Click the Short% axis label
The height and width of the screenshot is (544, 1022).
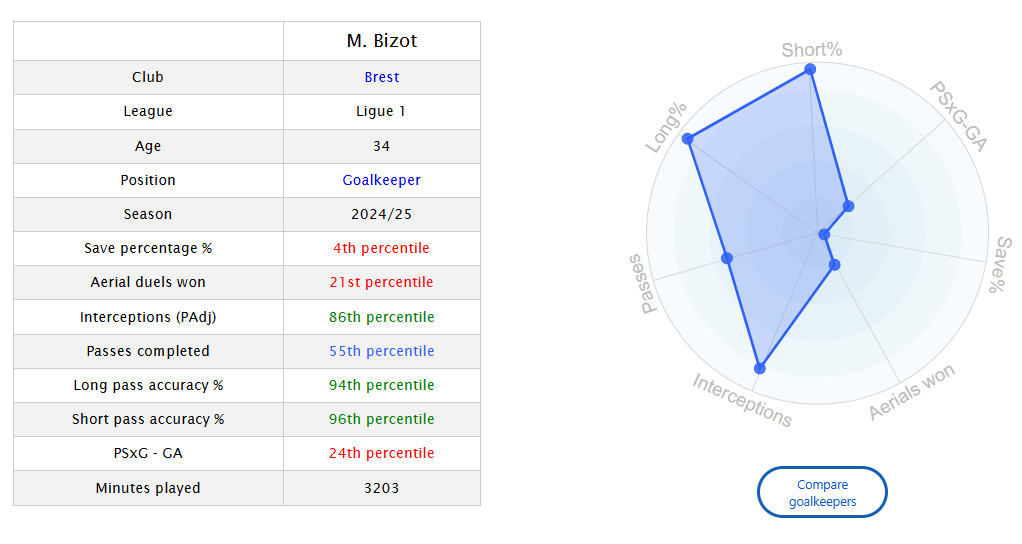pyautogui.click(x=811, y=50)
